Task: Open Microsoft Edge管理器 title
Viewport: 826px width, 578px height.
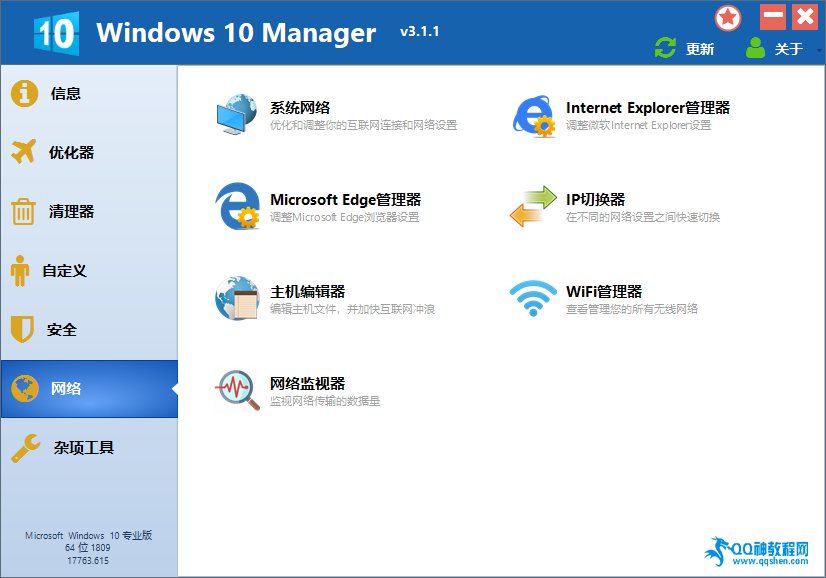Action: click(346, 200)
